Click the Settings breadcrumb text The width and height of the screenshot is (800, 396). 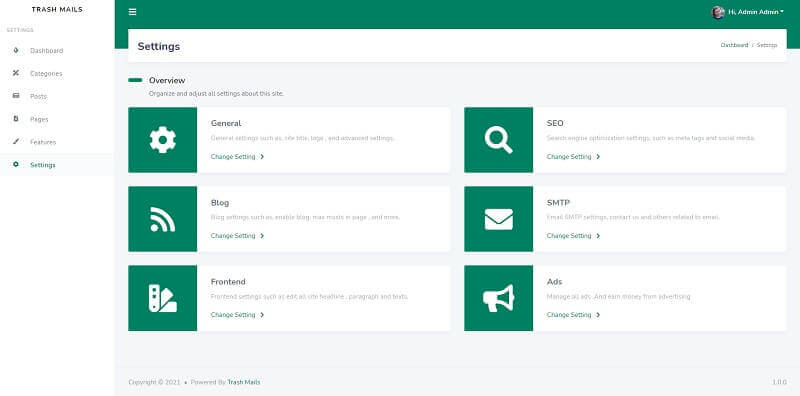coord(767,45)
